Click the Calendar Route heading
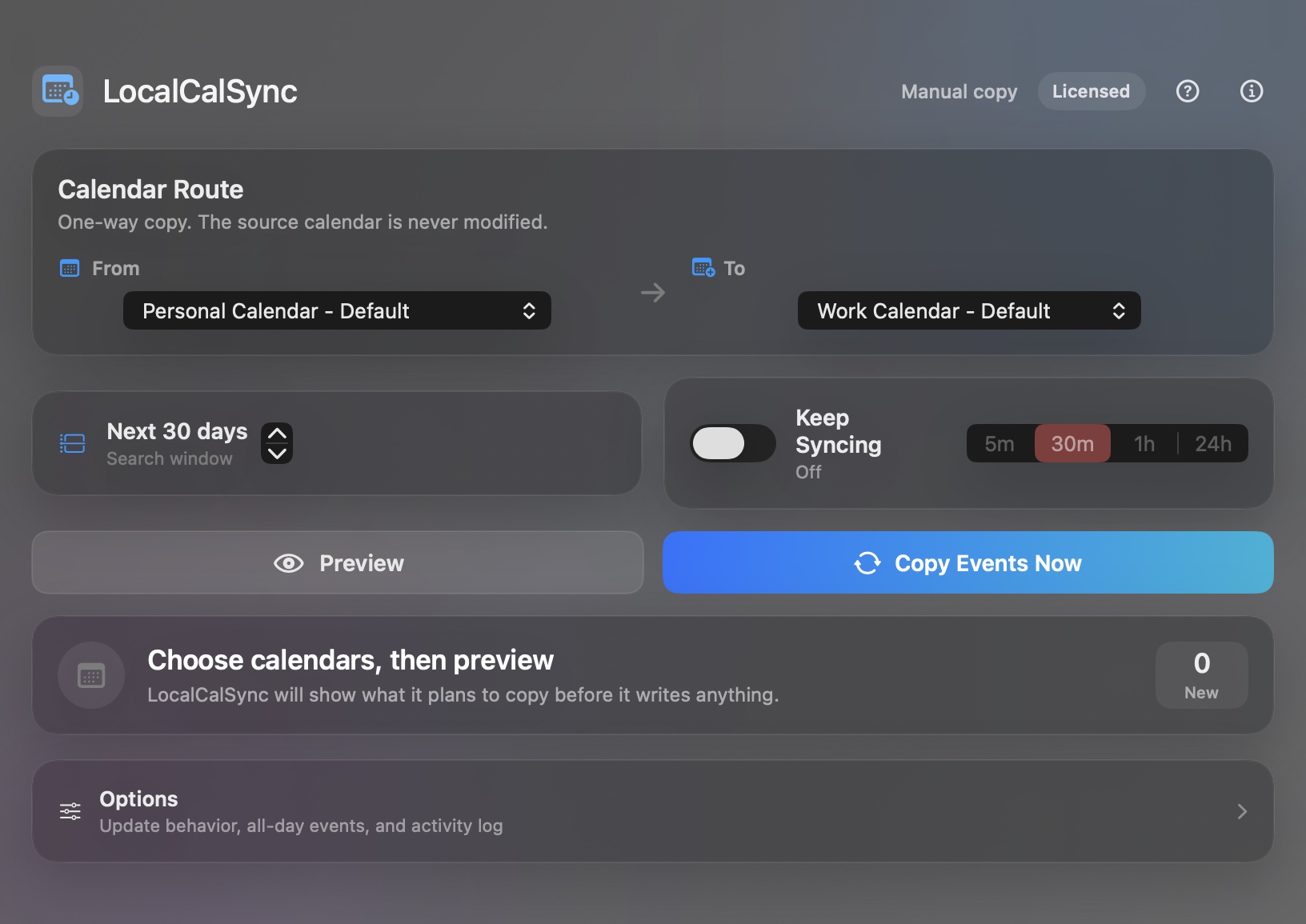The height and width of the screenshot is (924, 1306). tap(150, 190)
